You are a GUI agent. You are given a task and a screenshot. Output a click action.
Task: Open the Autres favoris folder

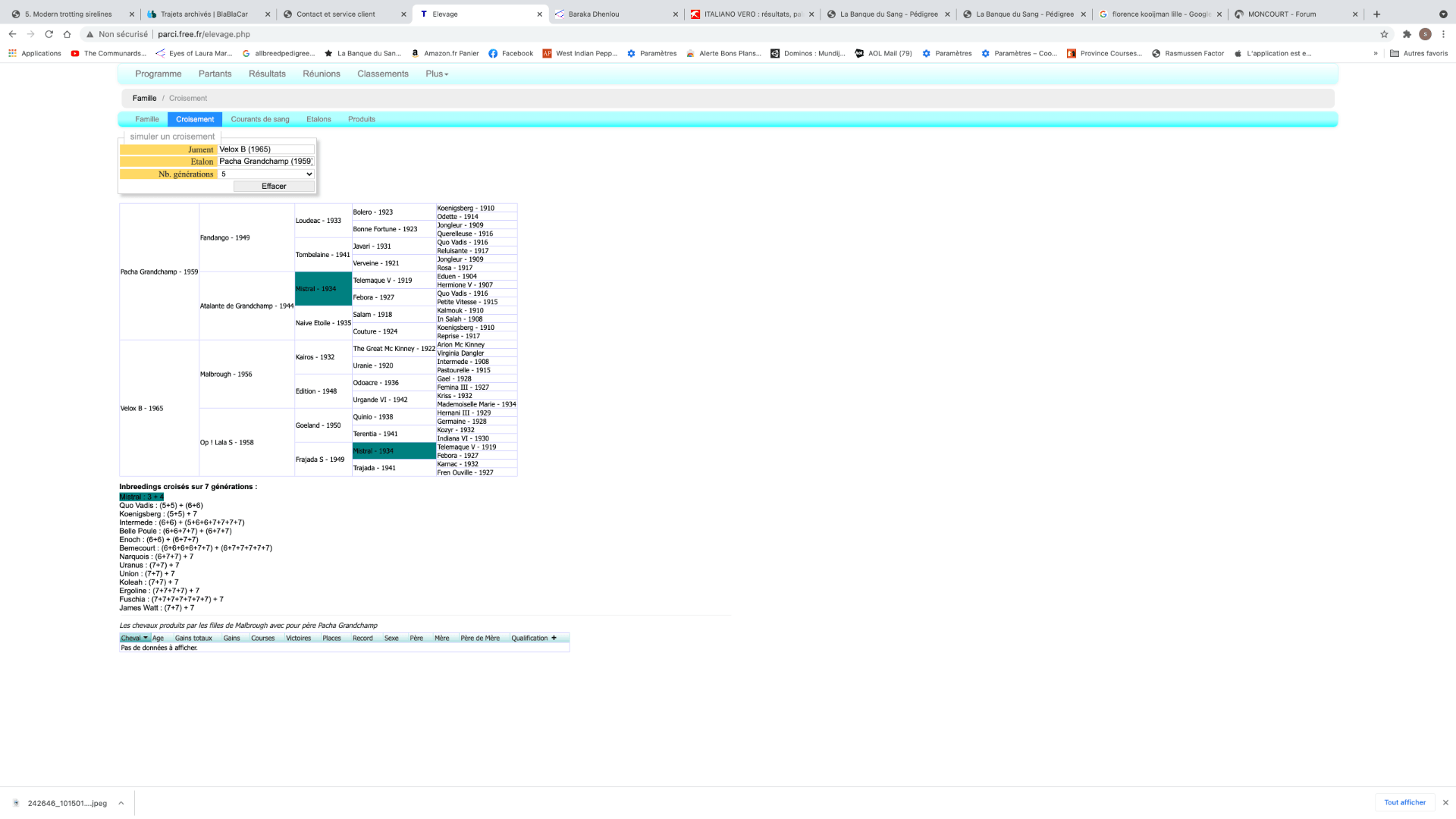[x=1419, y=54]
